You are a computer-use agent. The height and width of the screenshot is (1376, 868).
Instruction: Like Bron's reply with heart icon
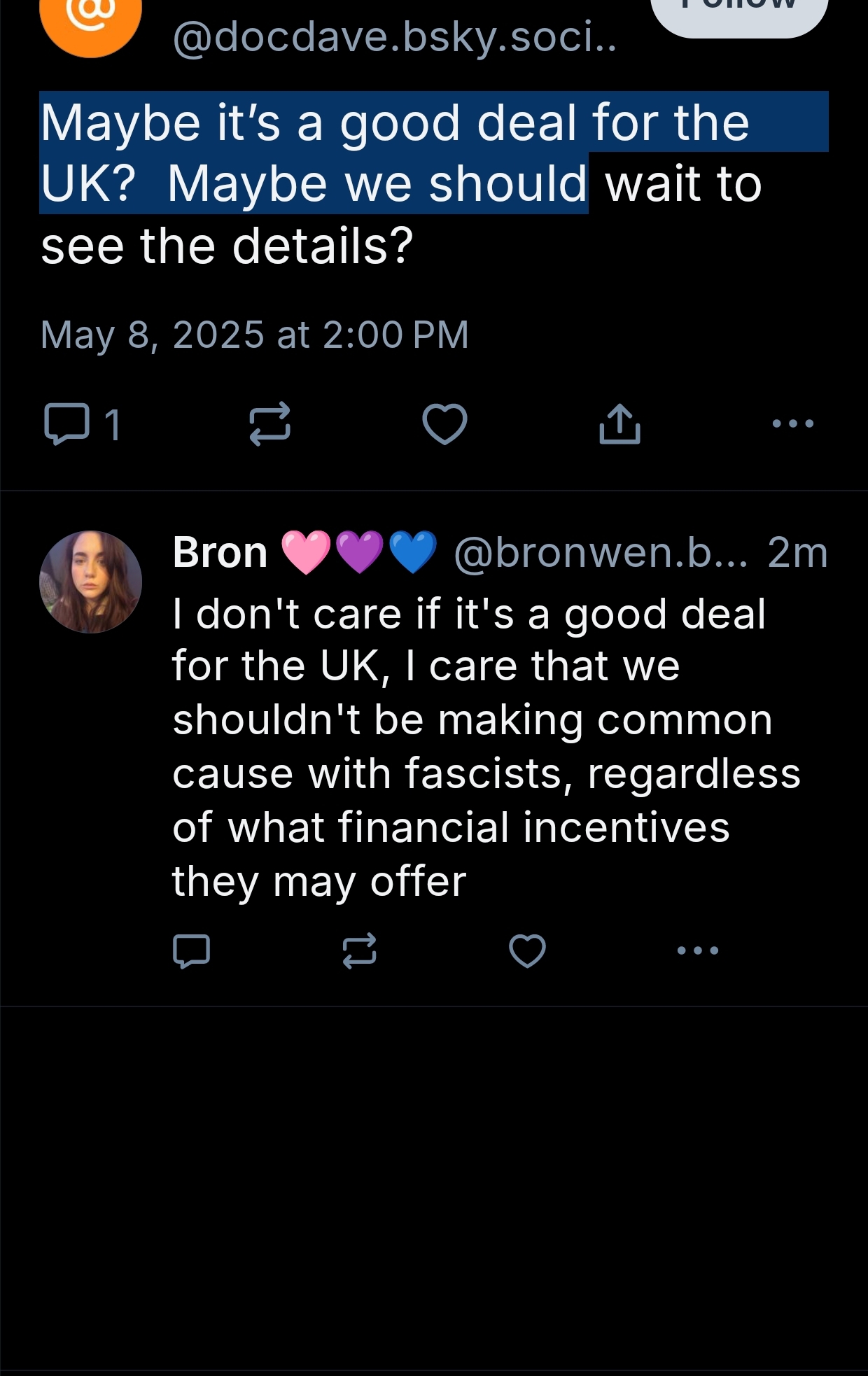(x=526, y=950)
